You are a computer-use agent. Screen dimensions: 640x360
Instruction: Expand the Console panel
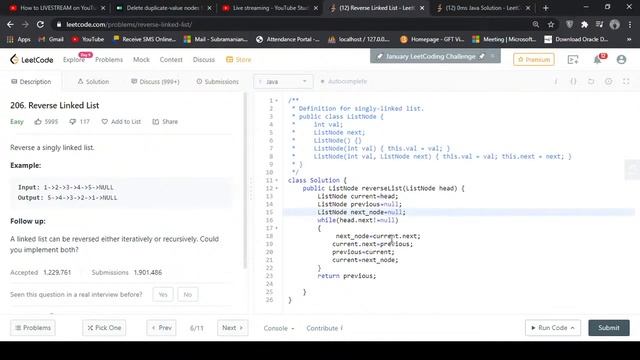pyautogui.click(x=279, y=328)
